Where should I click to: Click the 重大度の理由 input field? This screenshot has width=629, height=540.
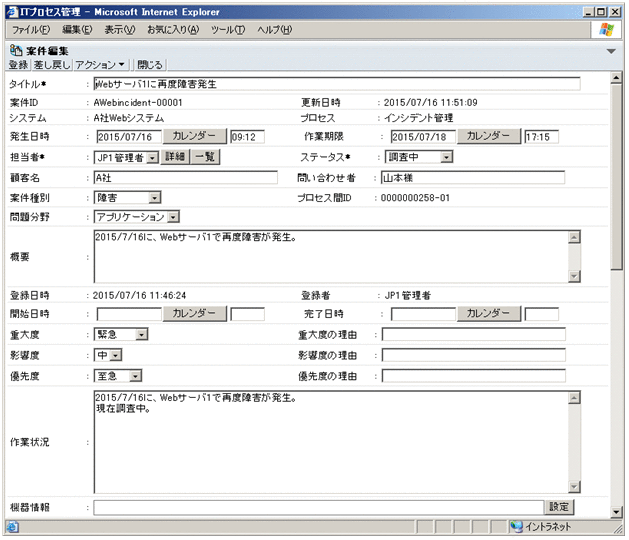474,334
